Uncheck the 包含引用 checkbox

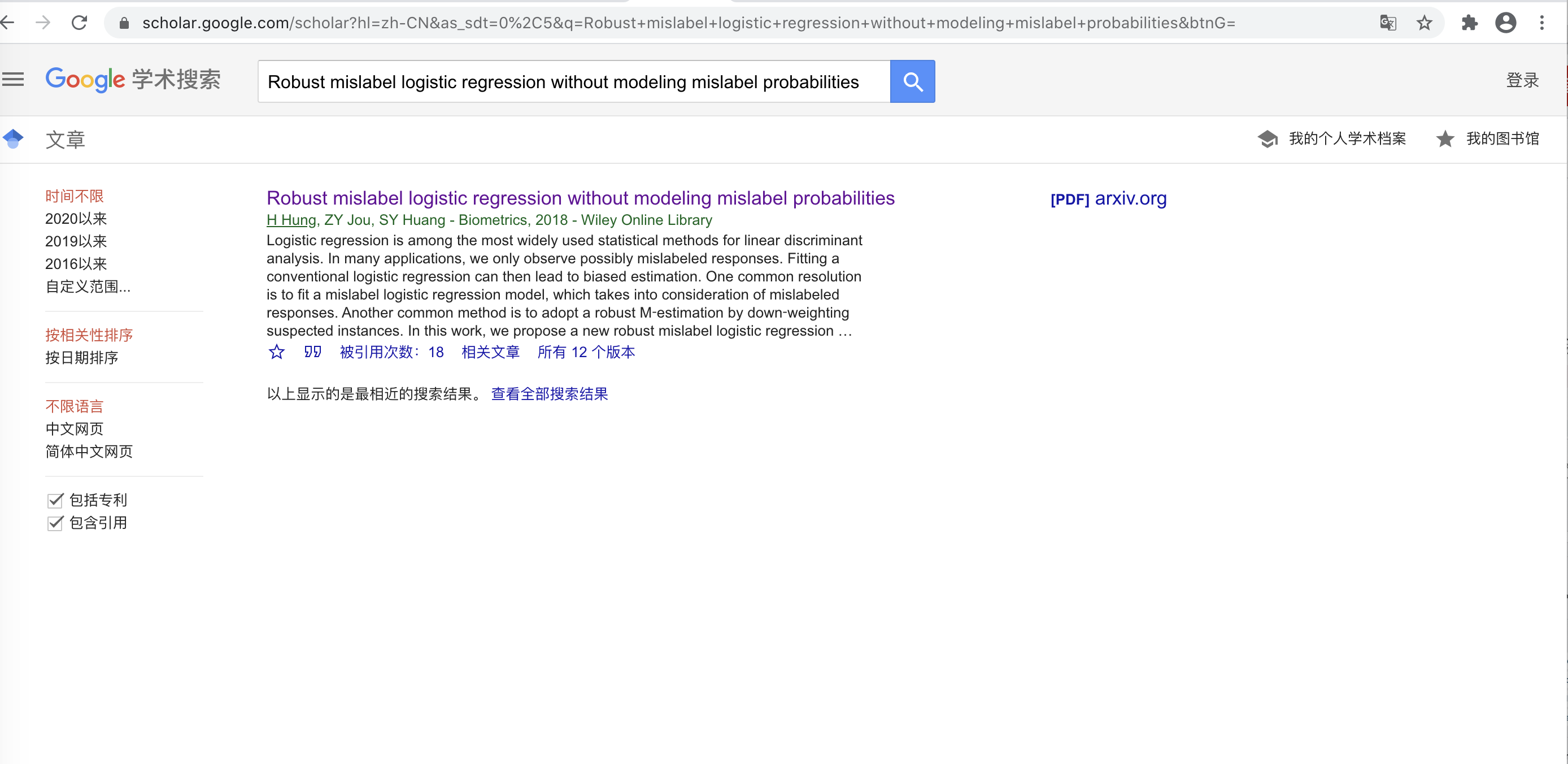[55, 523]
